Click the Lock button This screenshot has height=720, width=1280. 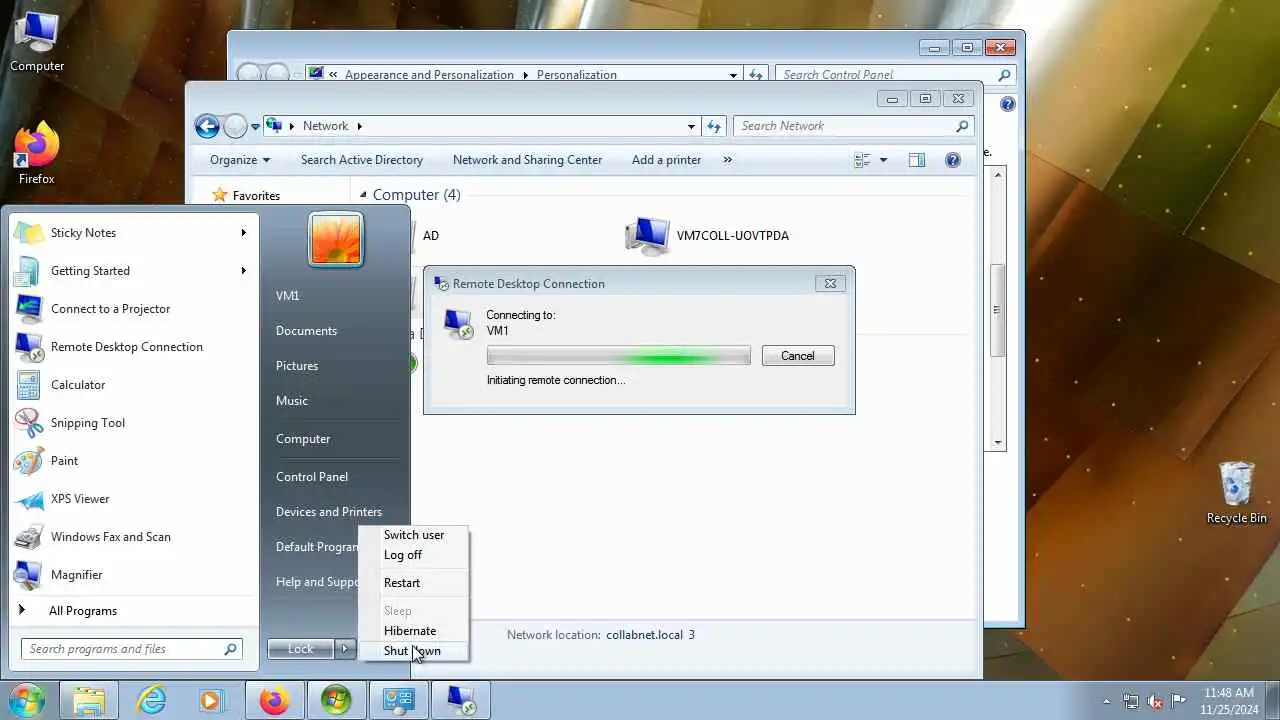[301, 649]
